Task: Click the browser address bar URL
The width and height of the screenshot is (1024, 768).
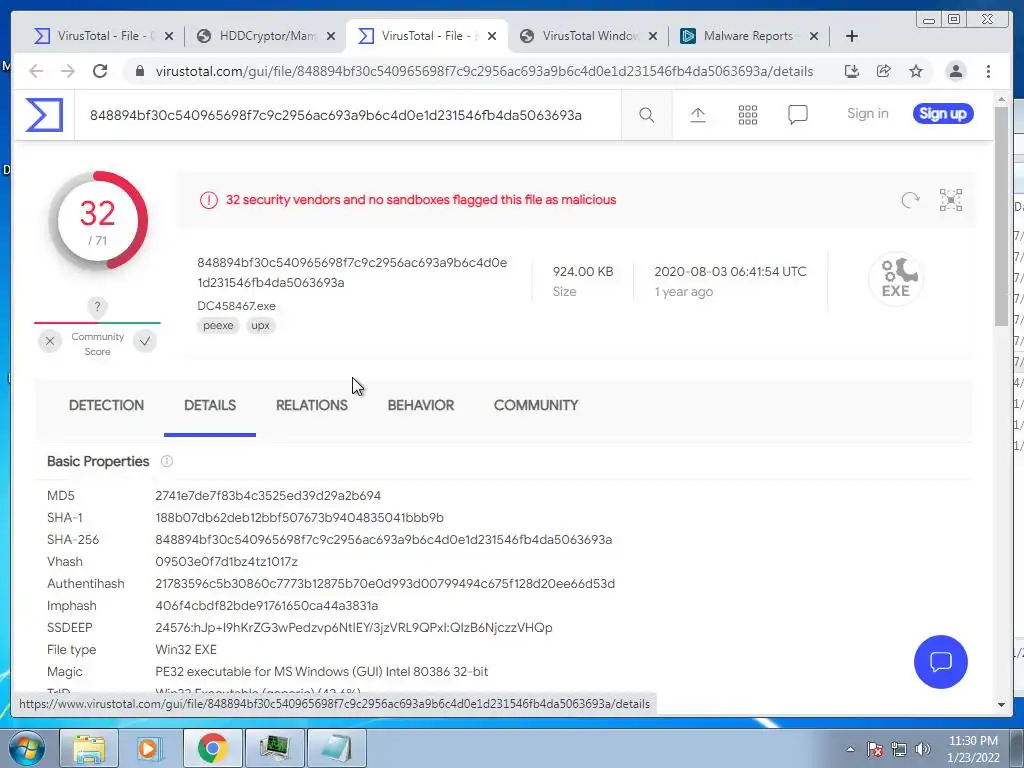Action: pyautogui.click(x=484, y=71)
